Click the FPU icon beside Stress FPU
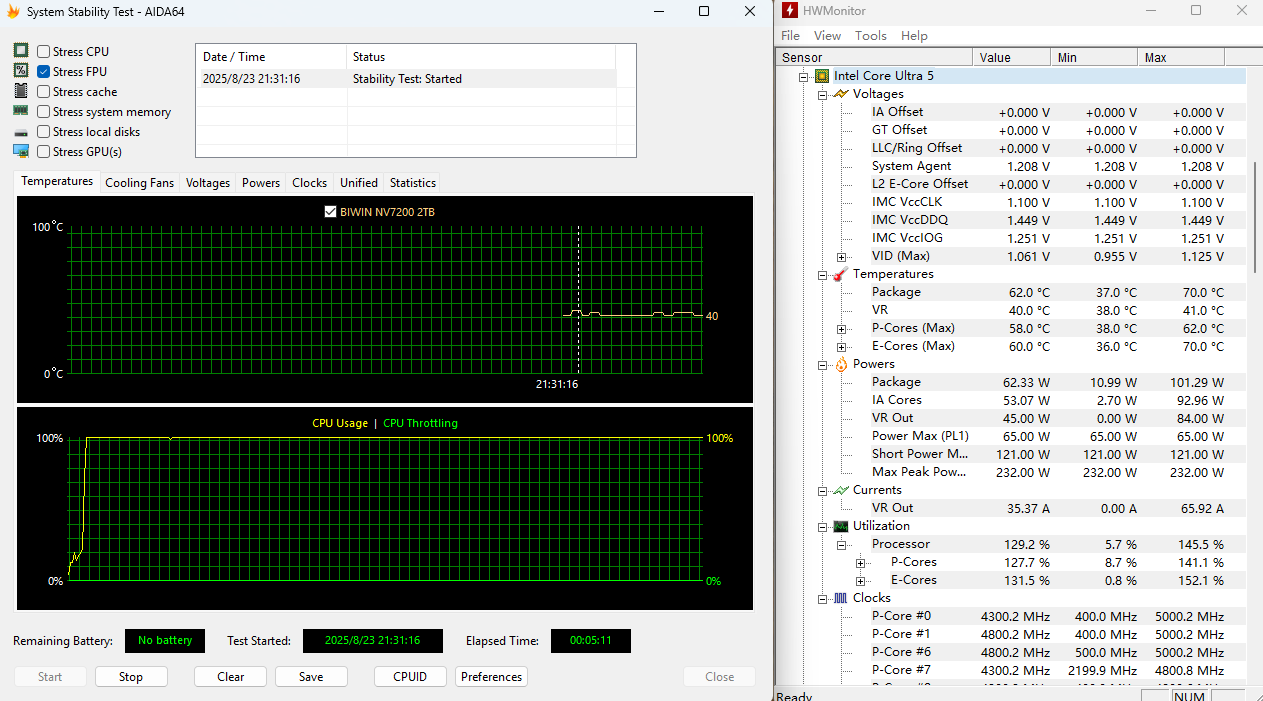 pos(20,71)
